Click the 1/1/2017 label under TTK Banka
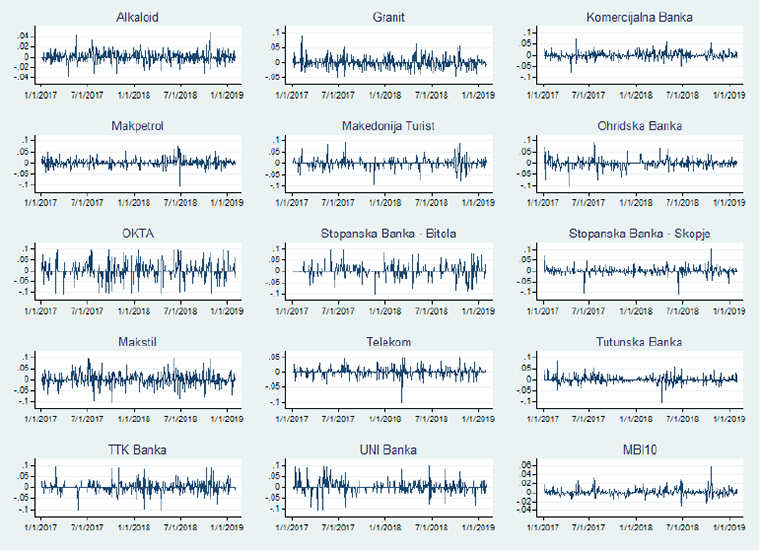760x551 pixels. [40, 526]
